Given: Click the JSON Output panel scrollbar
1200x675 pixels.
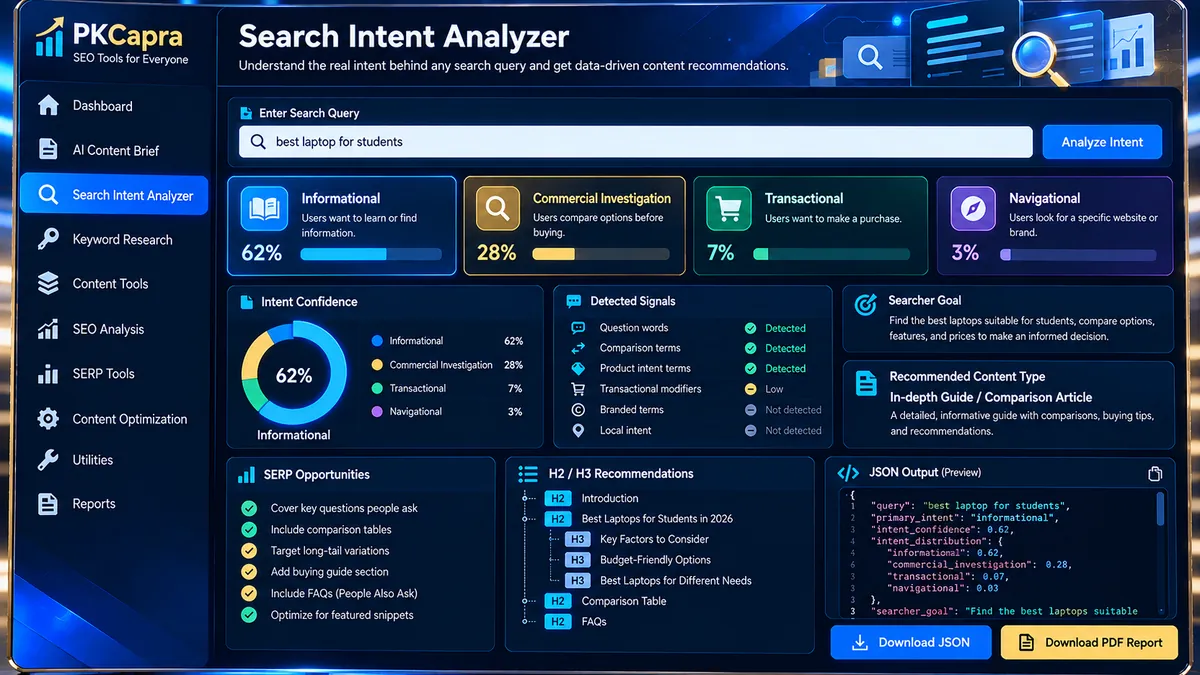Looking at the screenshot, I should [1160, 510].
